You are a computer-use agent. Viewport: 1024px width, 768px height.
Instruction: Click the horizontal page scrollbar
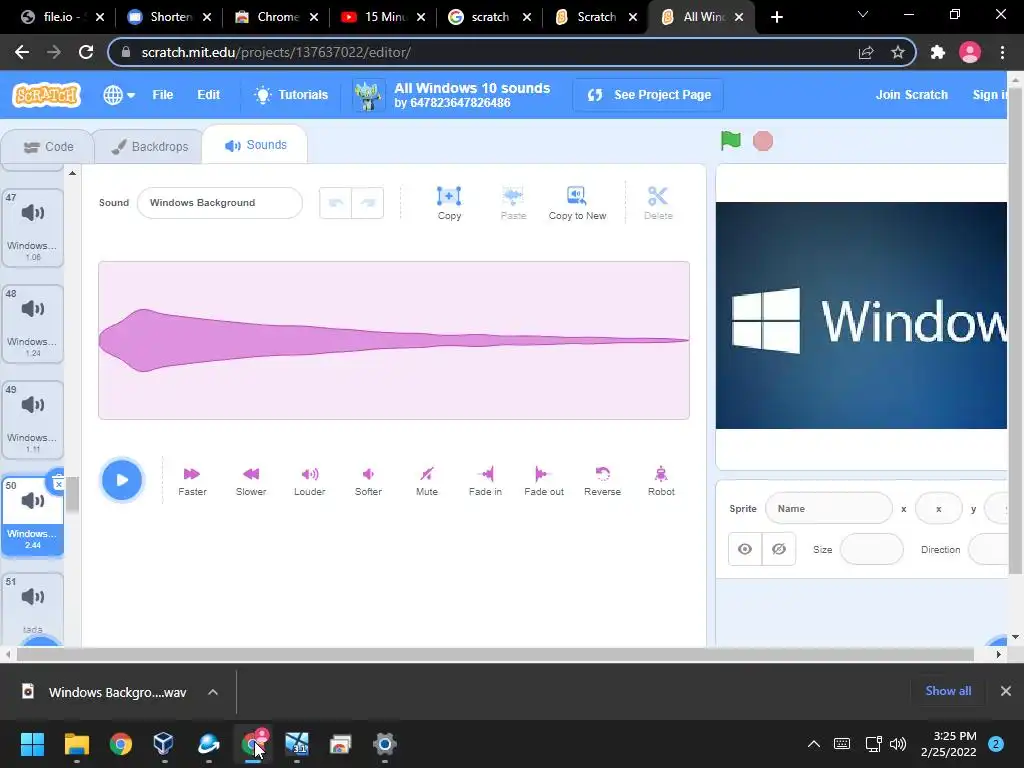point(495,654)
